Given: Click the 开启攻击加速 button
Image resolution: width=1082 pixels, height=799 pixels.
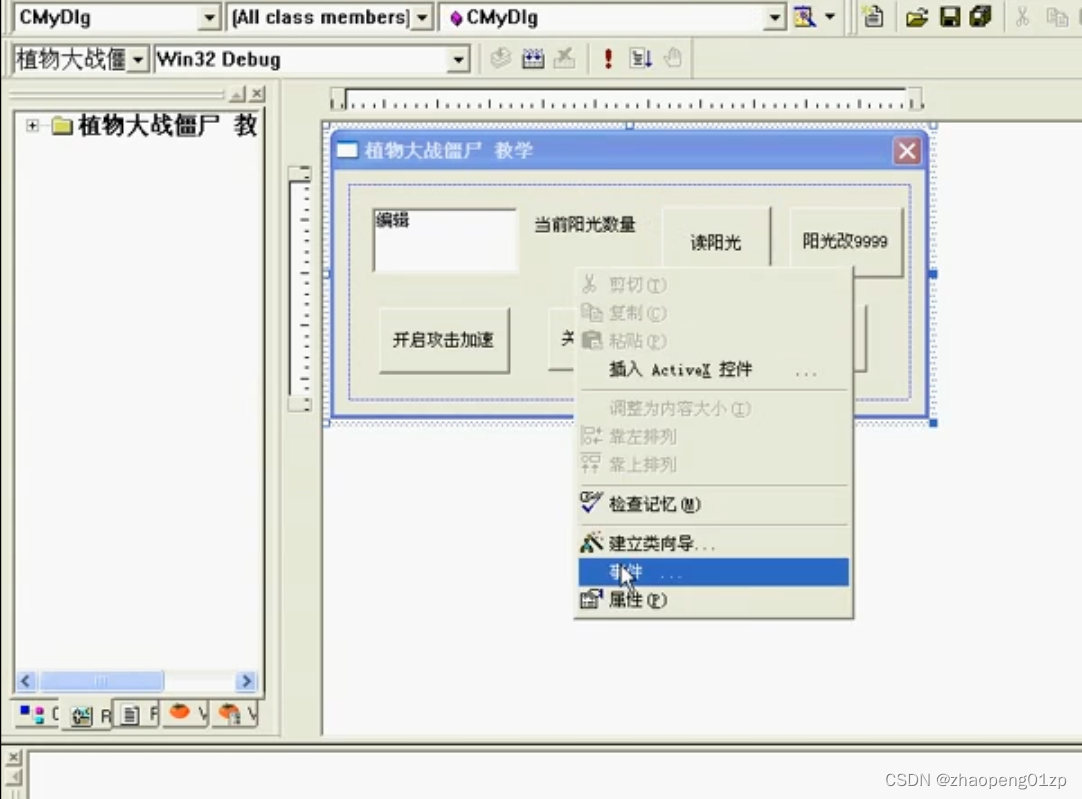Looking at the screenshot, I should pos(444,340).
